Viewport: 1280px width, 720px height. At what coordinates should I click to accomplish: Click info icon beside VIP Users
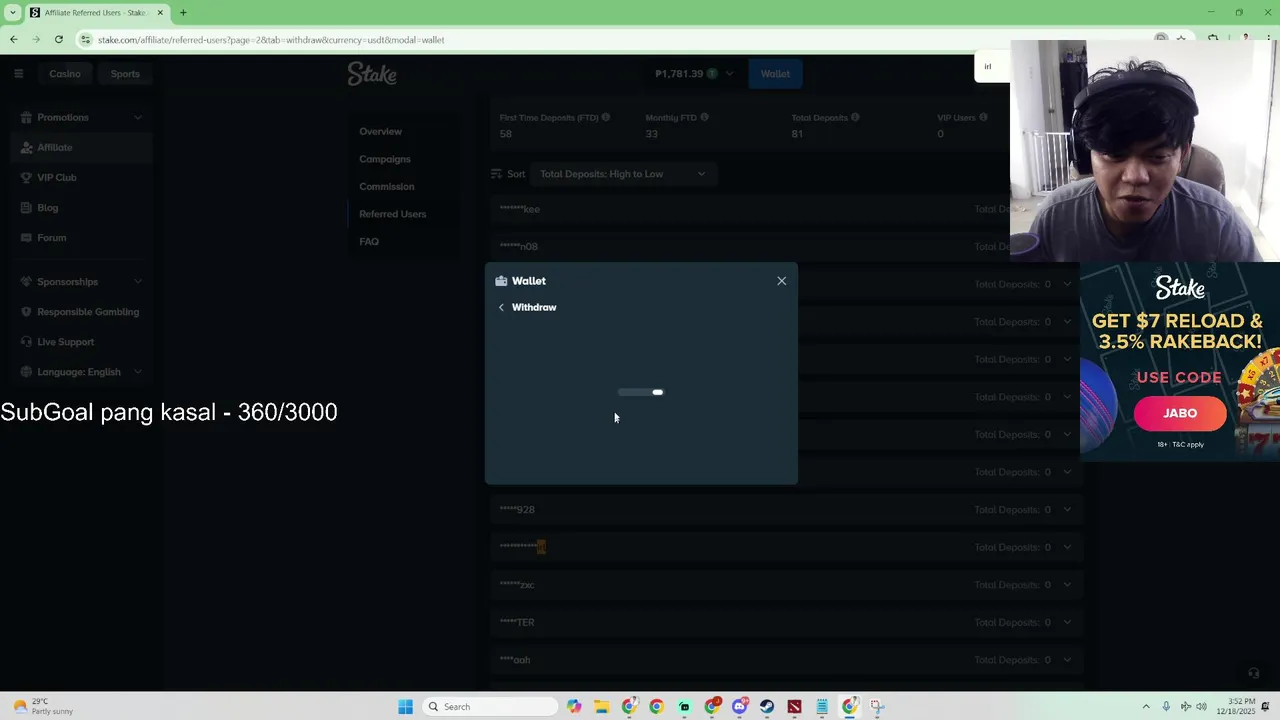coord(983,117)
